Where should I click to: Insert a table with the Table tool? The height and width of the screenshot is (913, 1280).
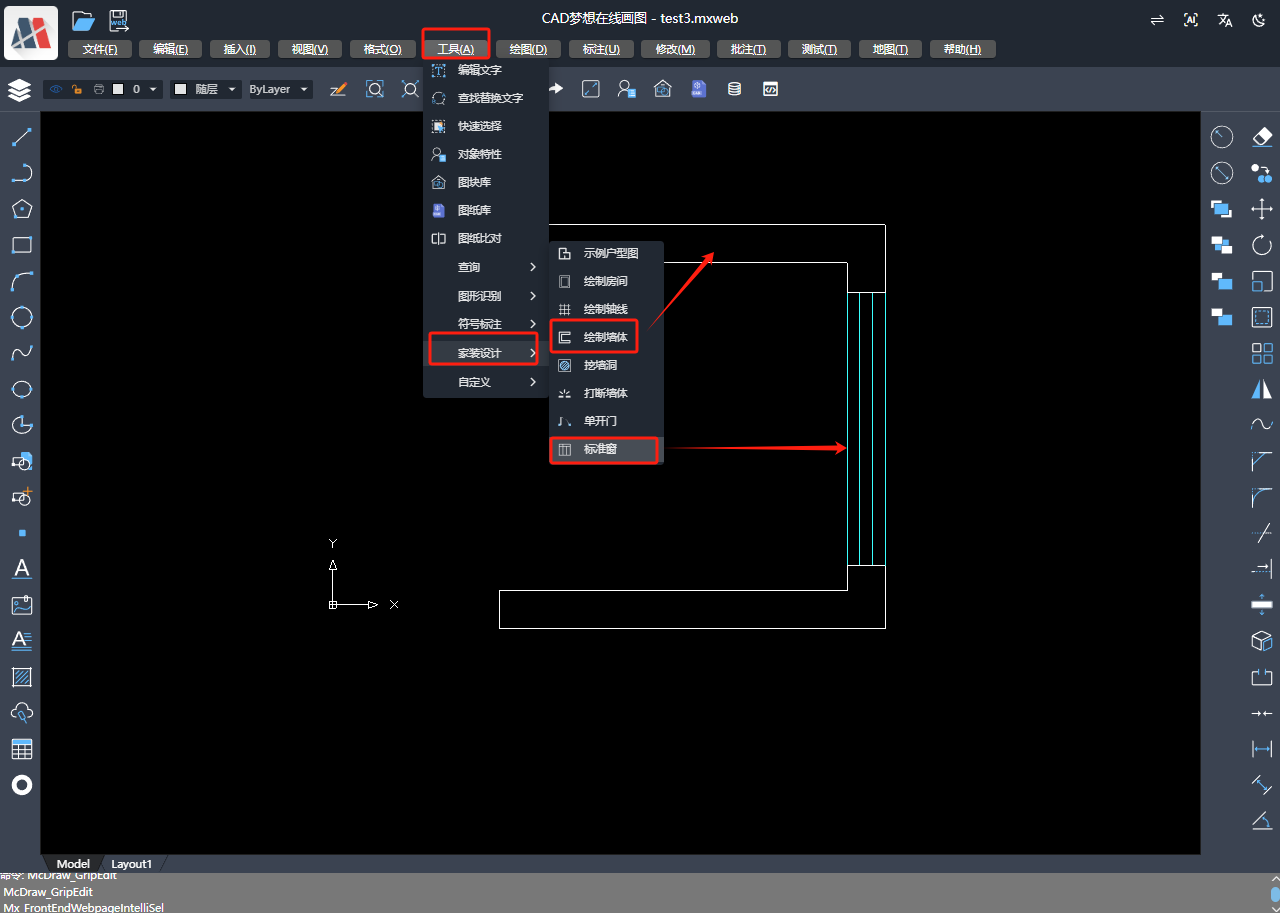coord(21,749)
